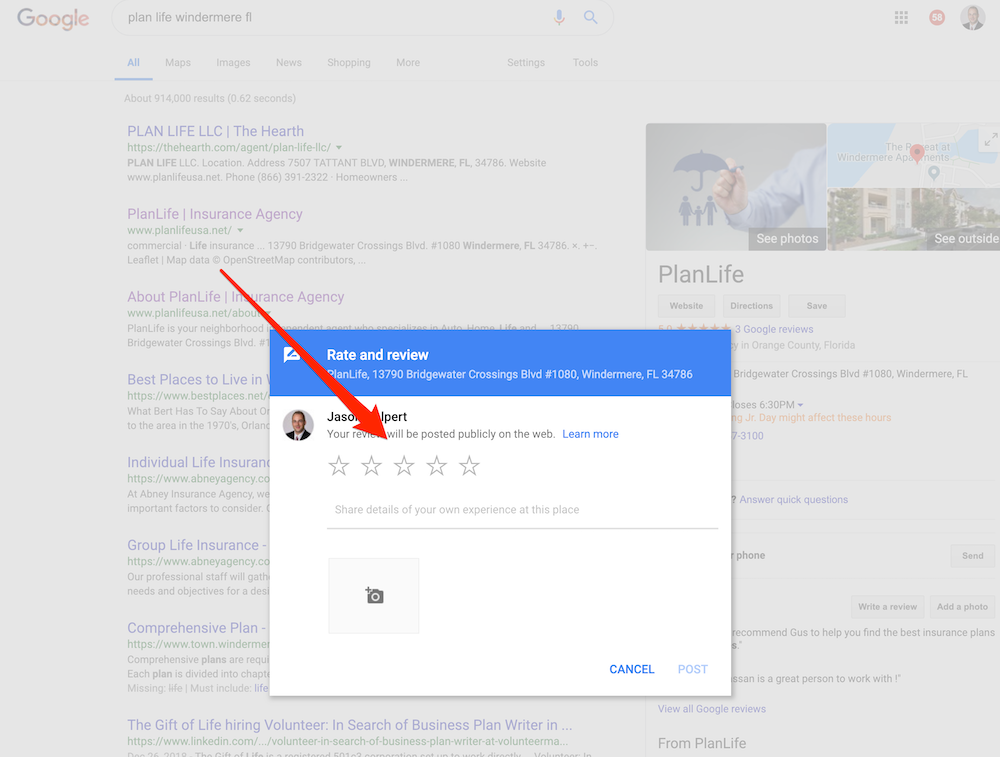The width and height of the screenshot is (1000, 757).
Task: Select the third rating star
Action: [x=404, y=466]
